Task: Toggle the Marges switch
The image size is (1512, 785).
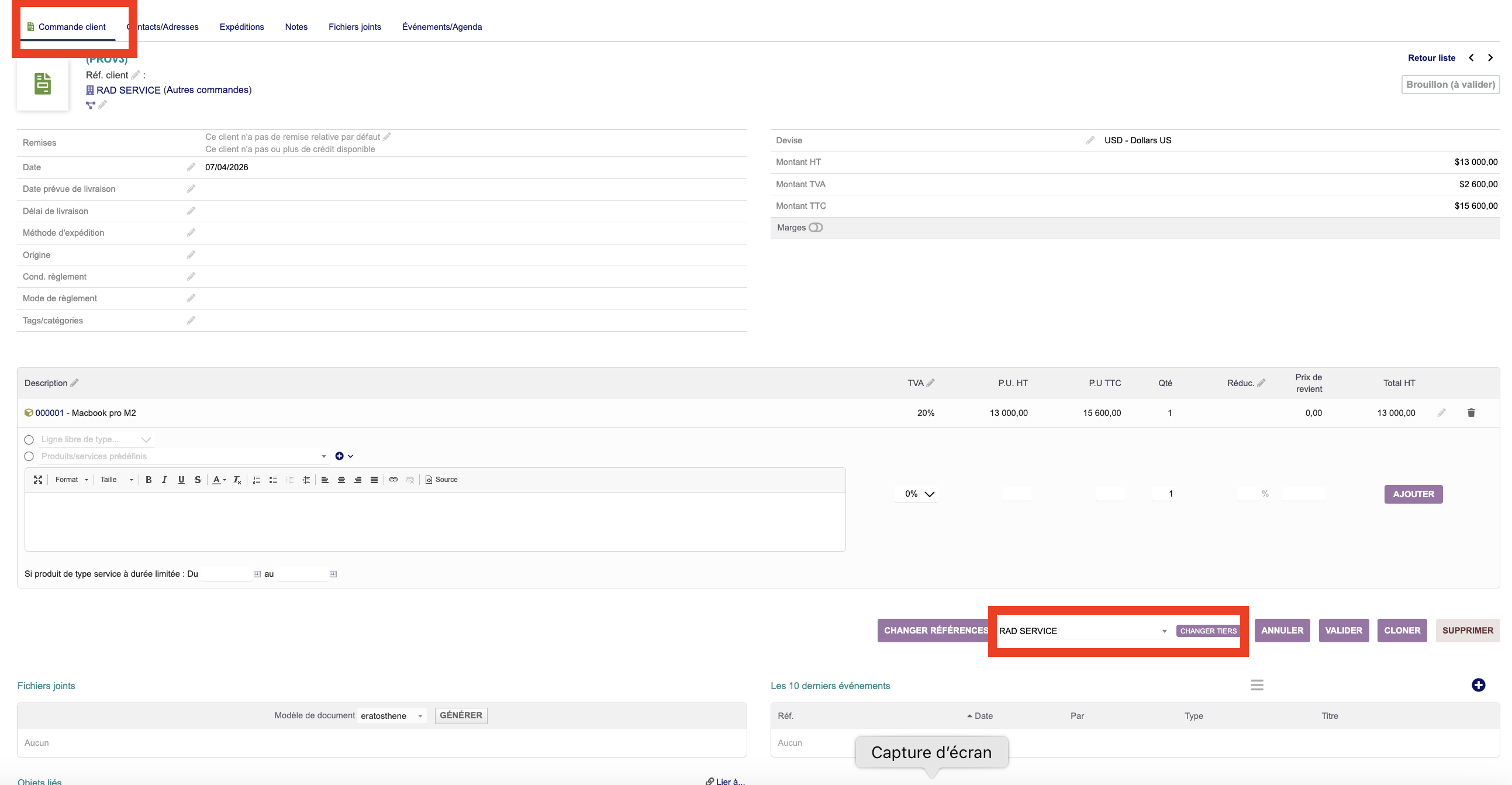Action: 815,228
